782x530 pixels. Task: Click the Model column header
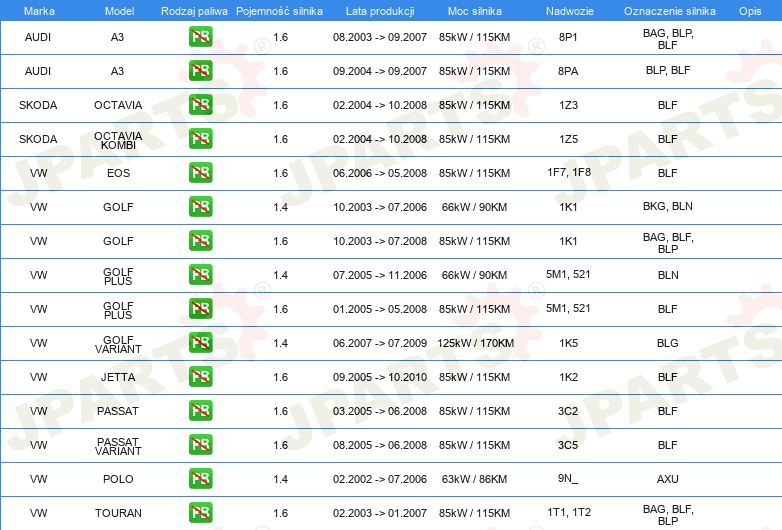[x=119, y=11]
